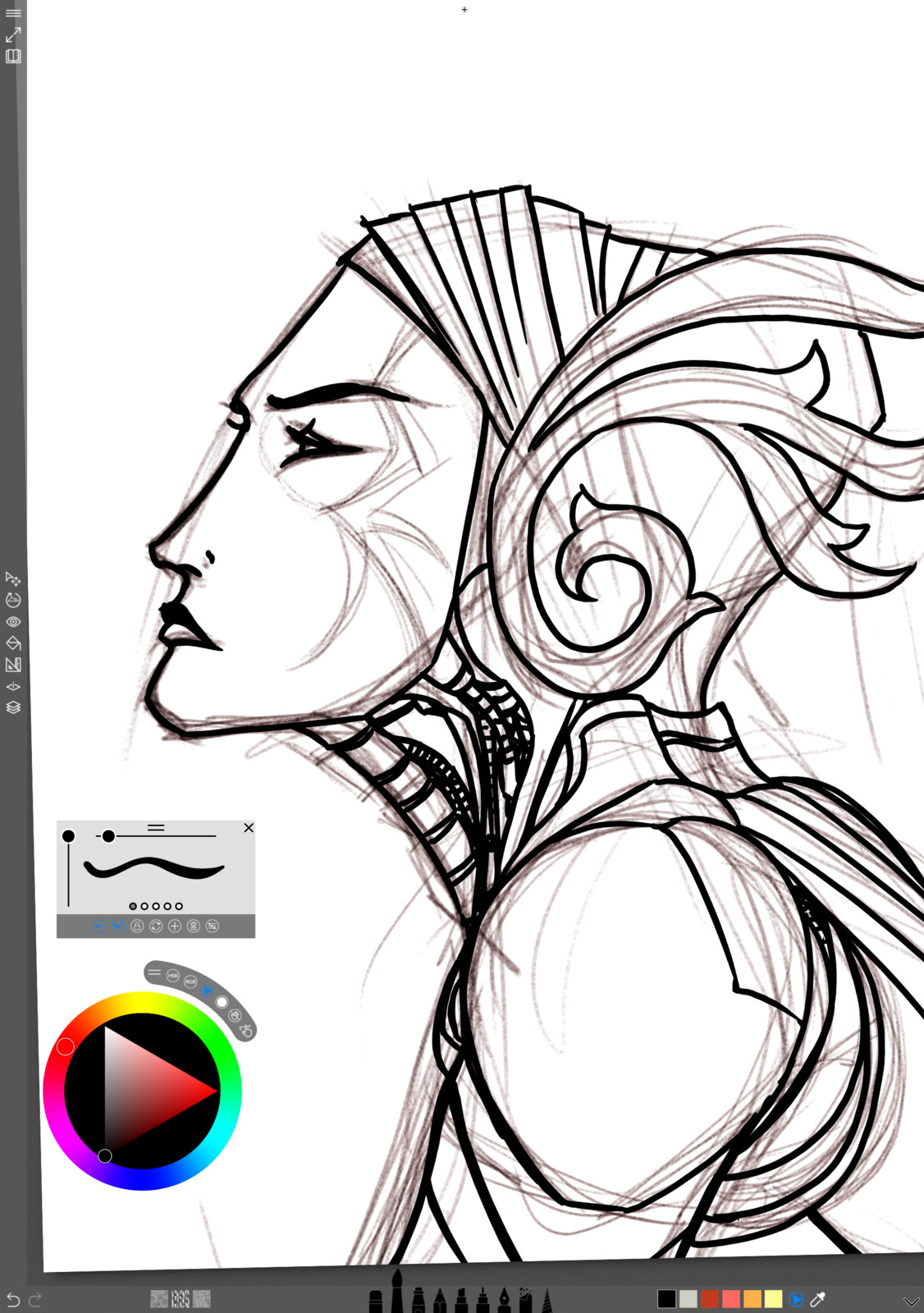924x1313 pixels.
Task: Reset brush with the circular arrows icon
Action: tap(156, 926)
